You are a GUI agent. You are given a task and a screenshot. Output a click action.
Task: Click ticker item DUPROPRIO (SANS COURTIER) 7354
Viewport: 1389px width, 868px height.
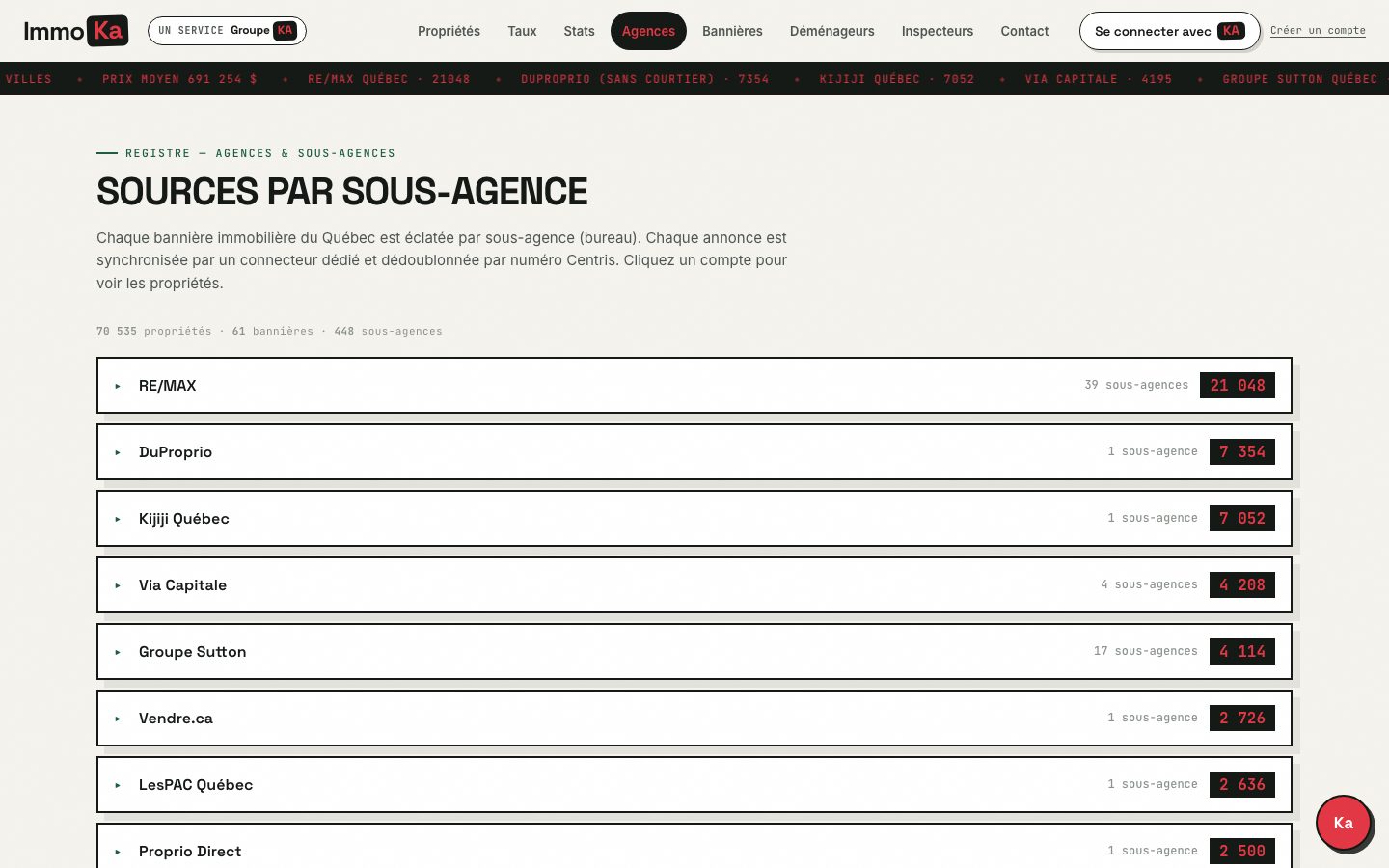click(645, 79)
